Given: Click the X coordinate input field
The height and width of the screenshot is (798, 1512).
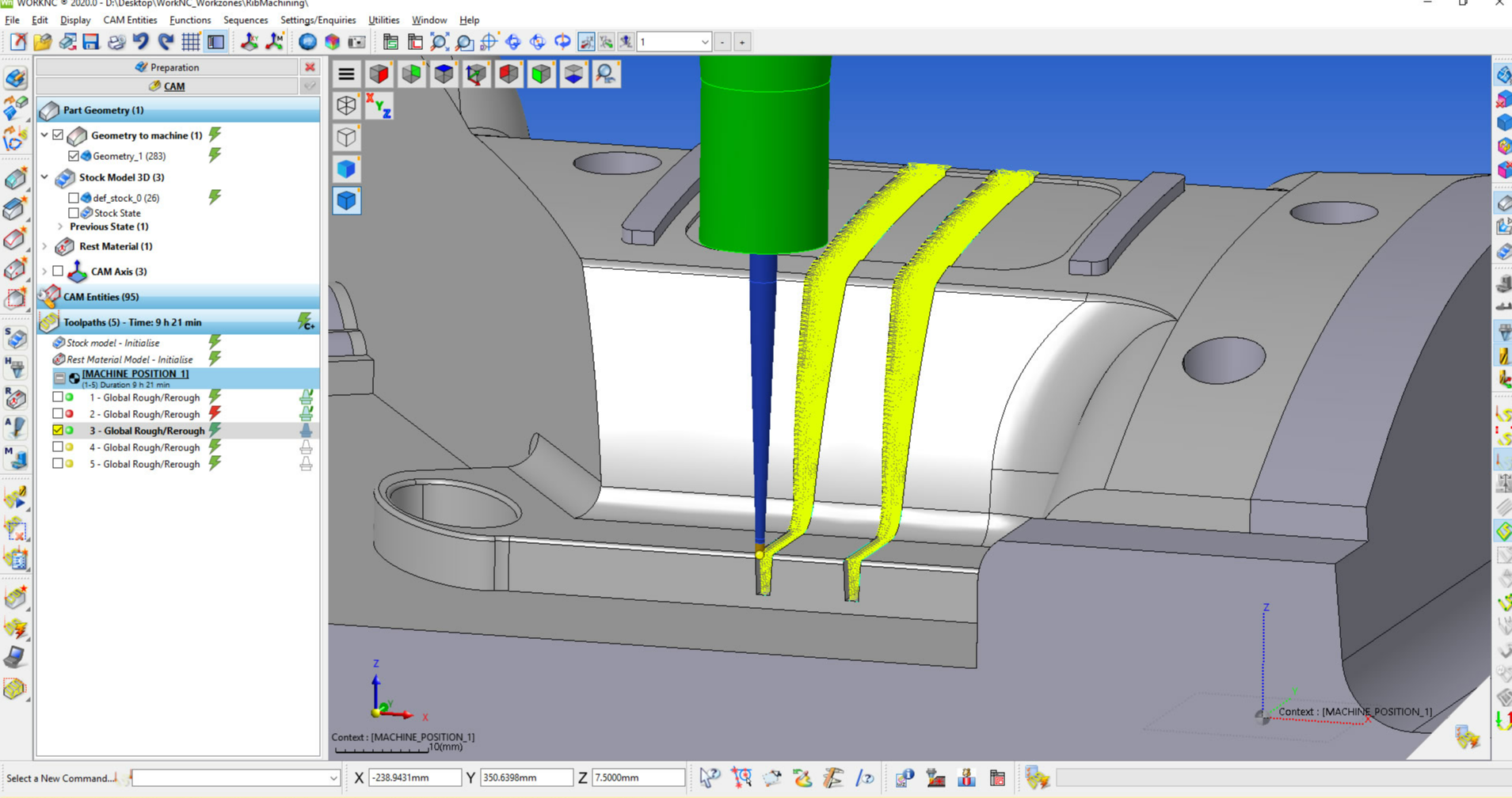Looking at the screenshot, I should pos(414,777).
